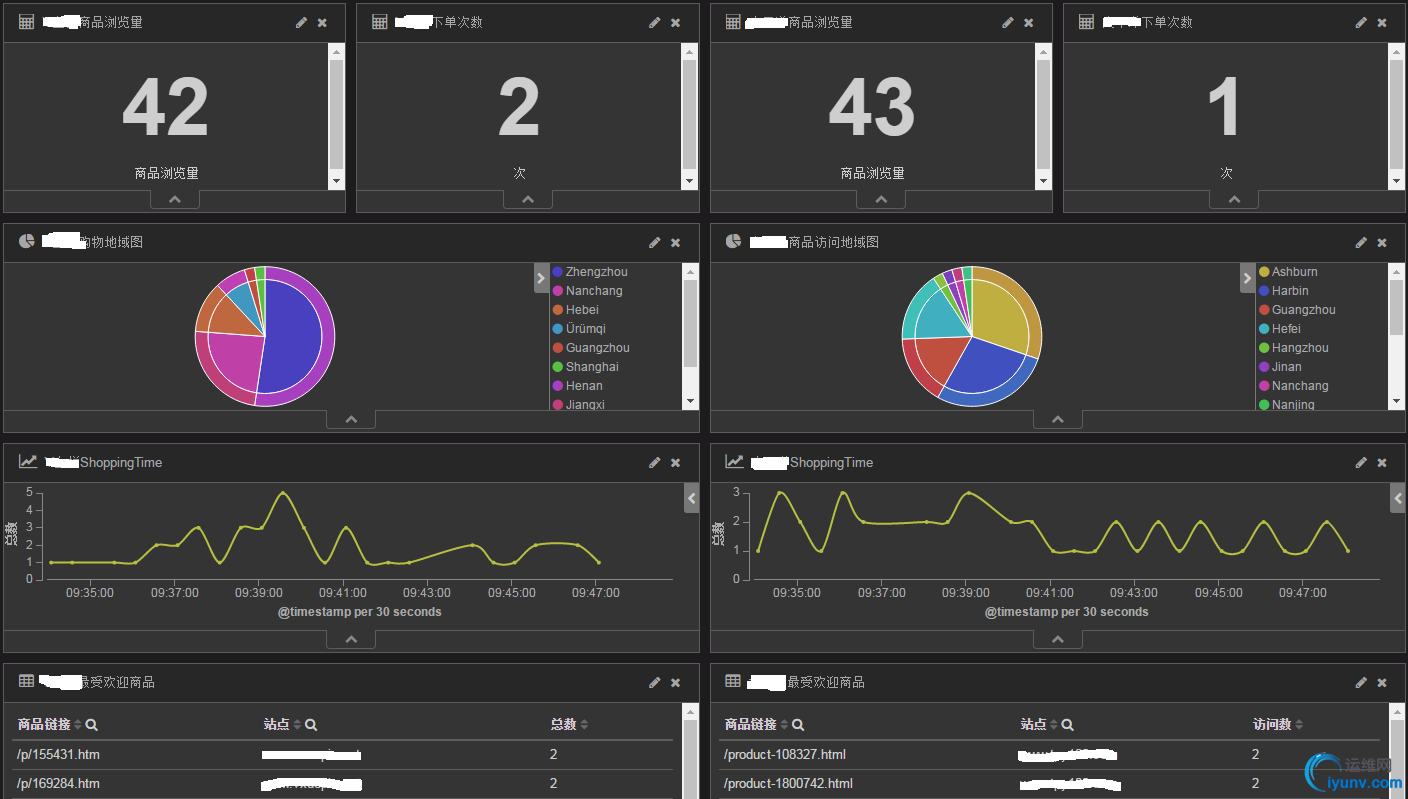Viewport: 1408px width, 799px height.
Task: Show legend of ShoppingTime chart peaking at 3
Action: click(1398, 498)
